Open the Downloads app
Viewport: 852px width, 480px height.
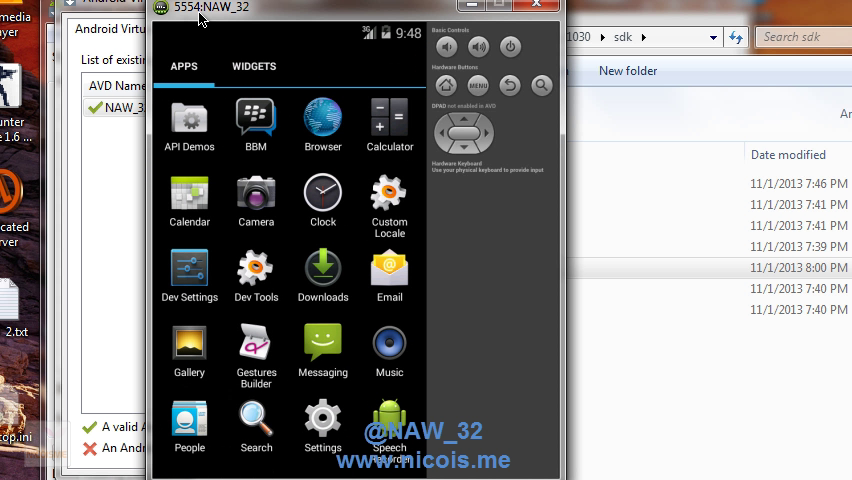tap(323, 276)
